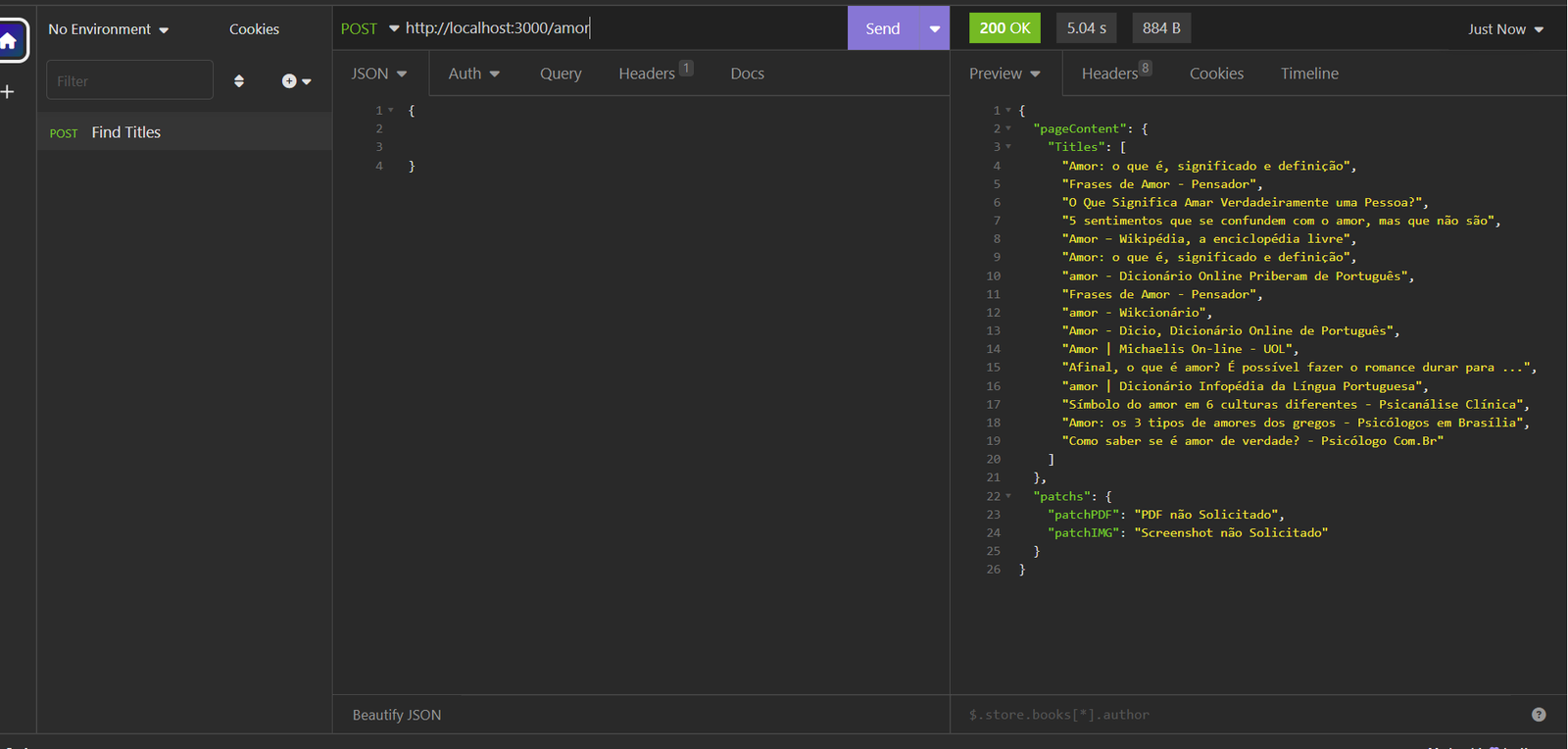Viewport: 1568px width, 749px height.
Task: Click the "5 sentimentos que se confundem" line
Action: (x=1281, y=221)
